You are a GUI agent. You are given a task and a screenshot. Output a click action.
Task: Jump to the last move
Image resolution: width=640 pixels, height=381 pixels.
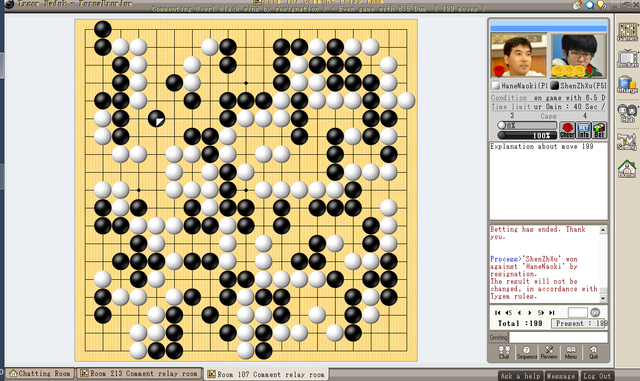click(552, 312)
